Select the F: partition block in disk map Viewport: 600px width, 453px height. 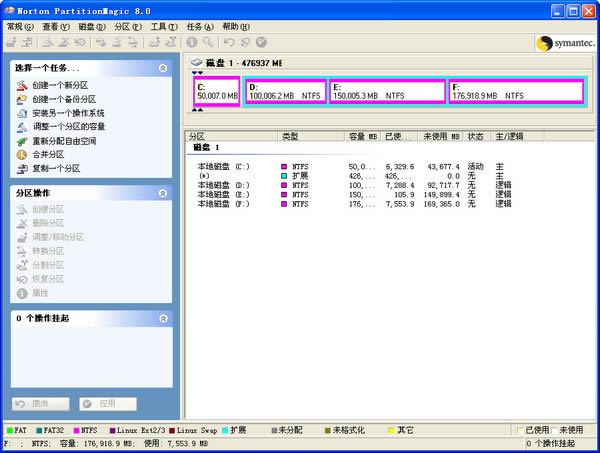coord(516,91)
